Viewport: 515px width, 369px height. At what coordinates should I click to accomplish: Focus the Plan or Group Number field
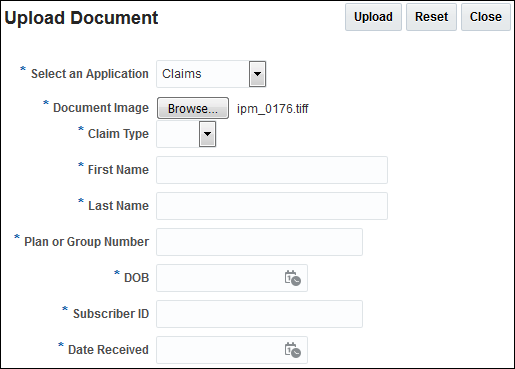259,242
